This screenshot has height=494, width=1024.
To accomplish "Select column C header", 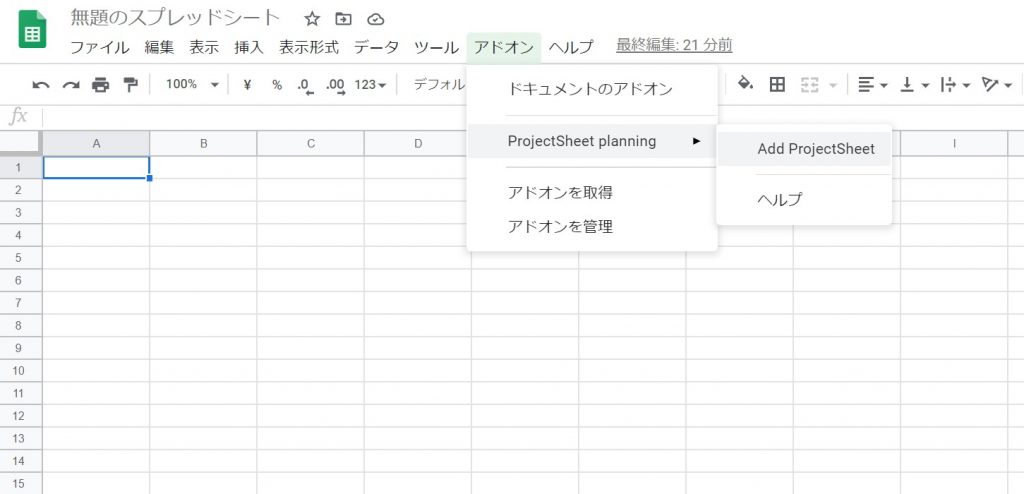I will click(311, 144).
